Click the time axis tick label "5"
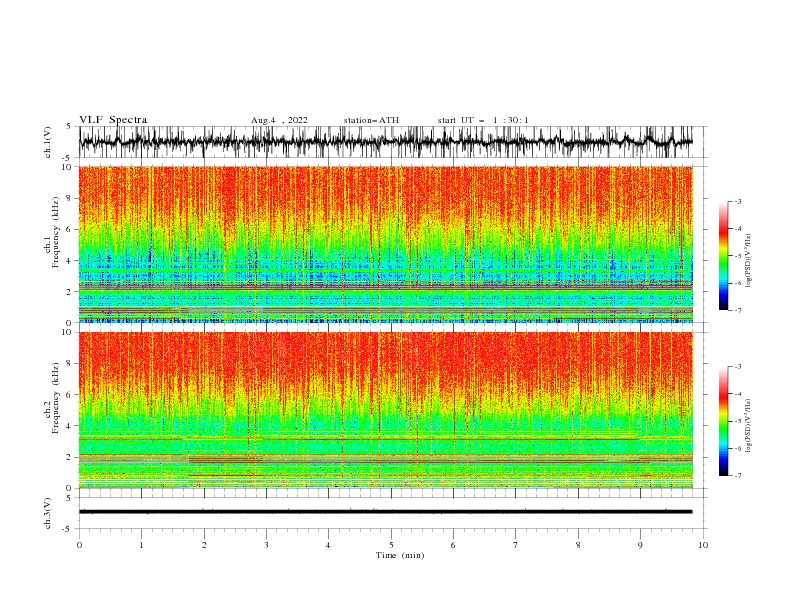 391,545
